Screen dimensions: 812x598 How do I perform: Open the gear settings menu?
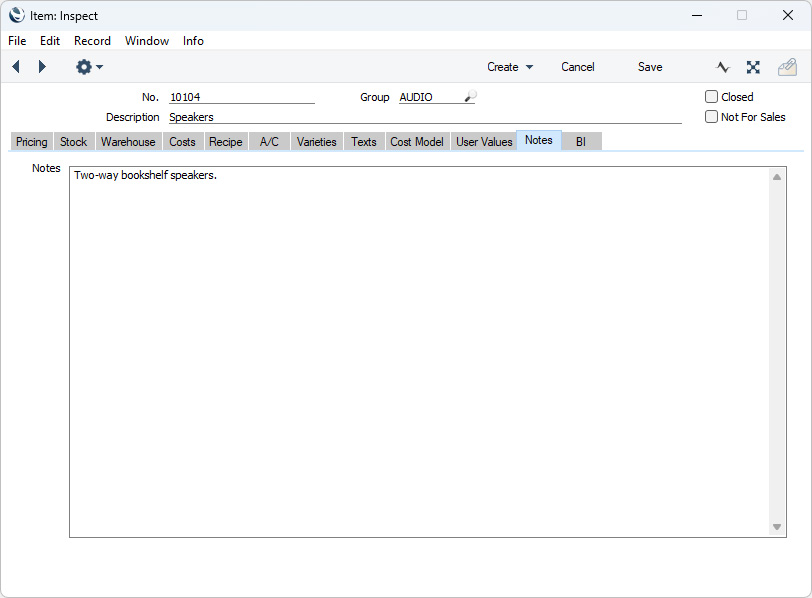88,67
